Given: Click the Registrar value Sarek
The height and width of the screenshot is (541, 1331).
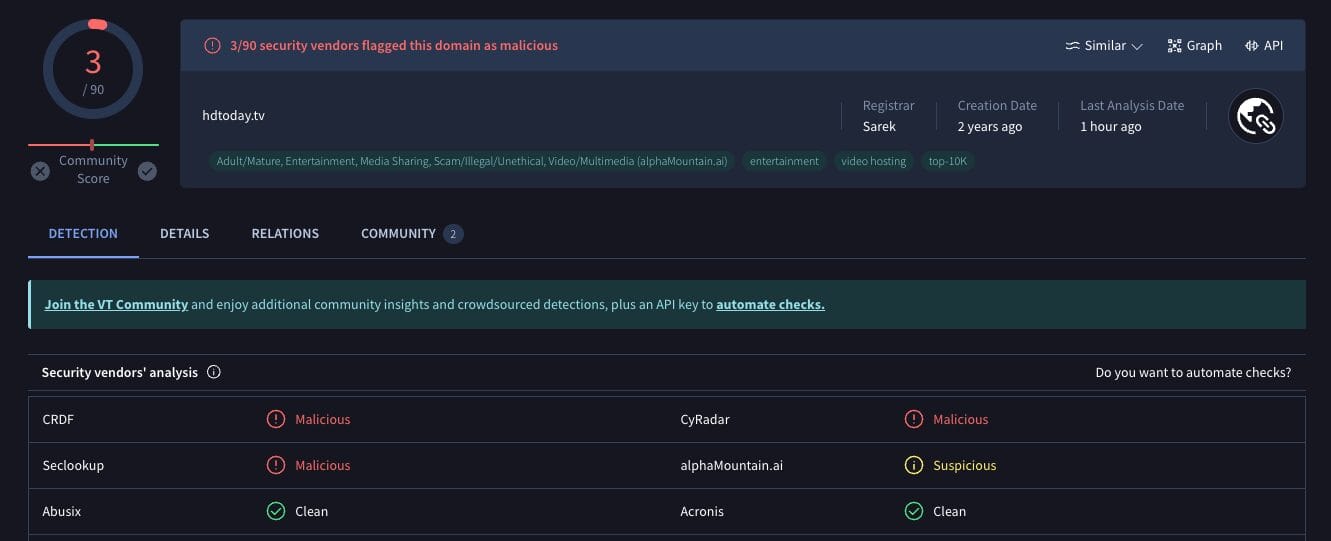Looking at the screenshot, I should (x=880, y=126).
